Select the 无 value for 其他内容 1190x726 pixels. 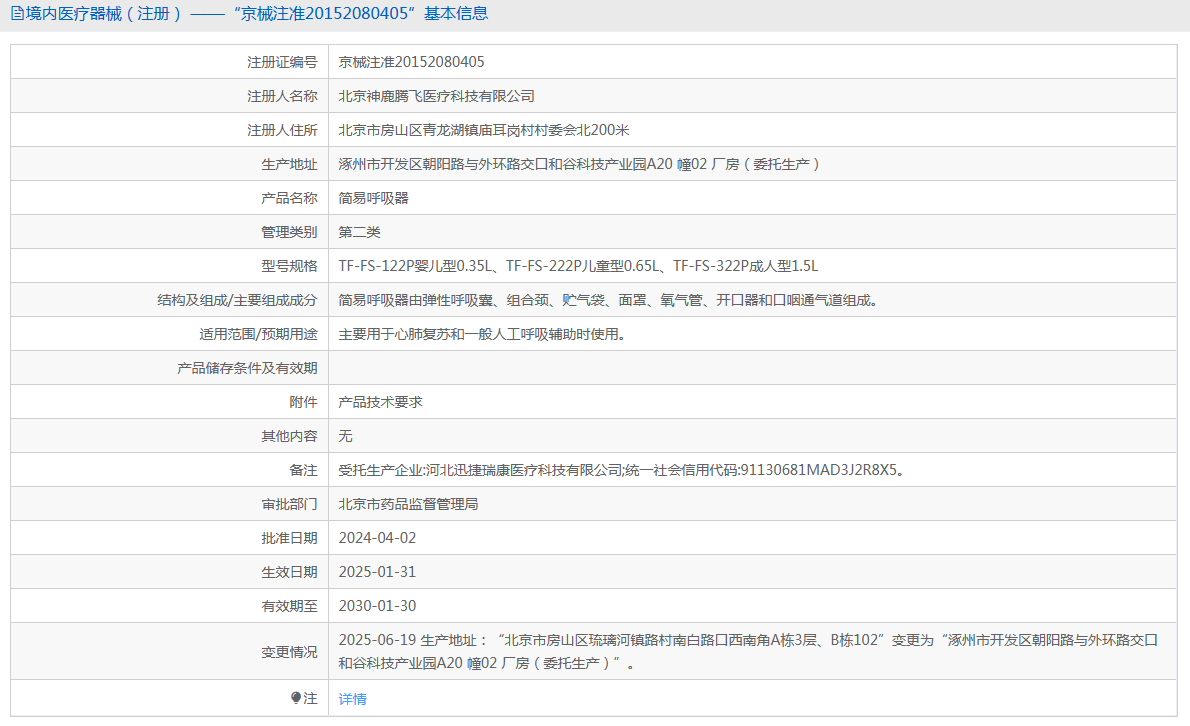(x=345, y=436)
